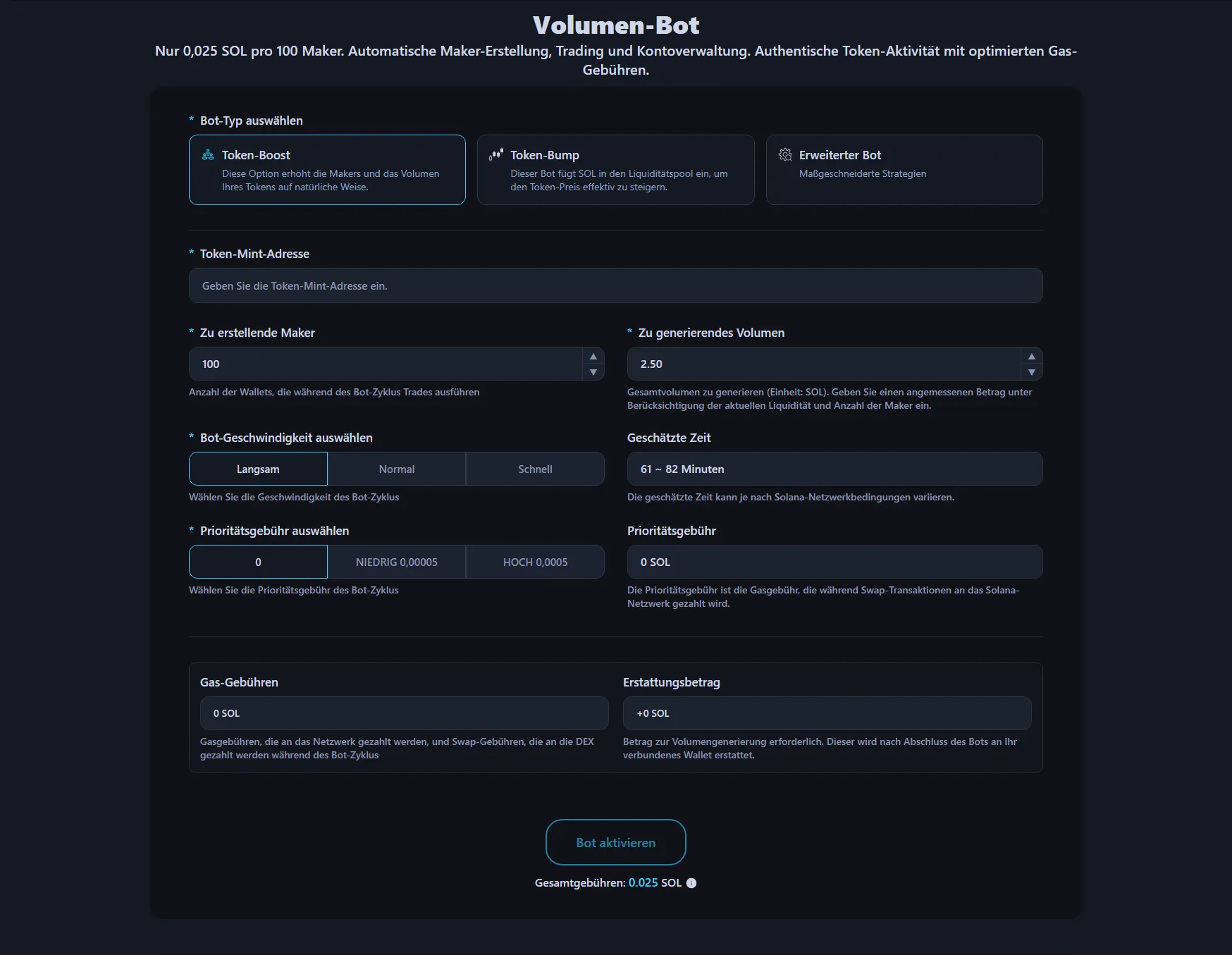Click the Token-Boost network icon
The height and width of the screenshot is (955, 1232).
point(208,155)
